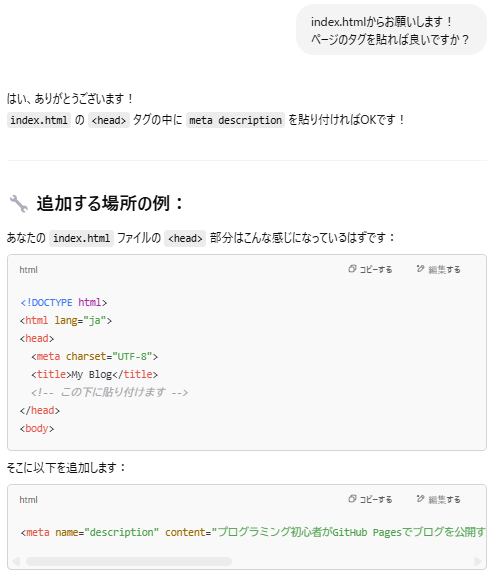Viewport: 487px width, 576px height.
Task: Click the horizontal scrollbar thumb under meta code
Action: point(129,561)
